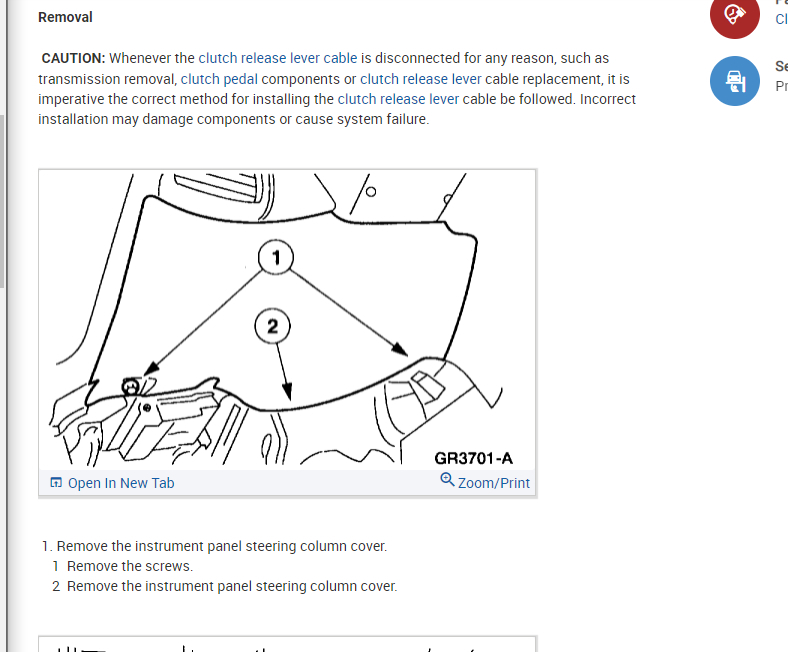Click the GR3701-A label in the diagram

pyautogui.click(x=473, y=458)
